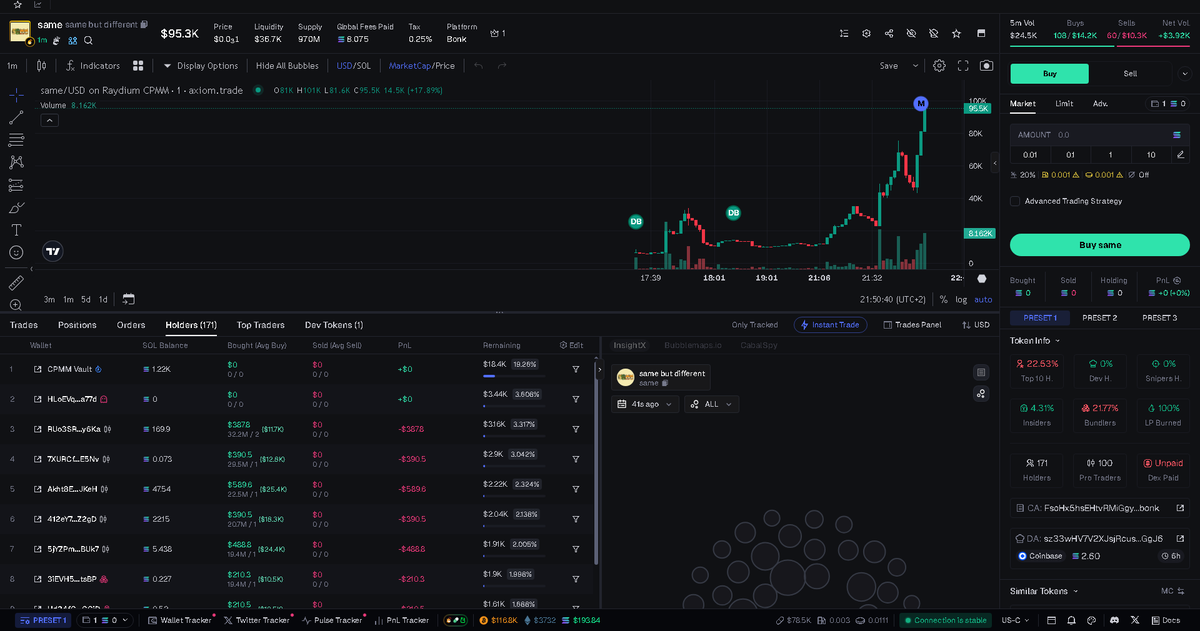The width and height of the screenshot is (1200, 631).
Task: Open the emoji sticker tool
Action: pyautogui.click(x=16, y=253)
